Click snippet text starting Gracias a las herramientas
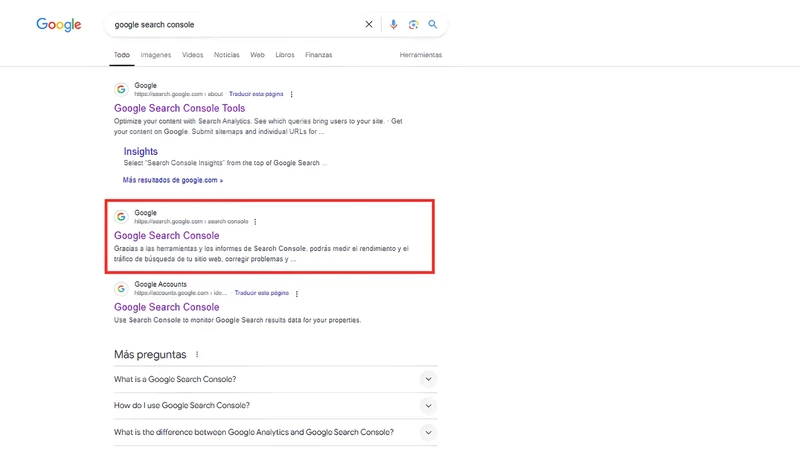The height and width of the screenshot is (450, 800). tap(261, 254)
